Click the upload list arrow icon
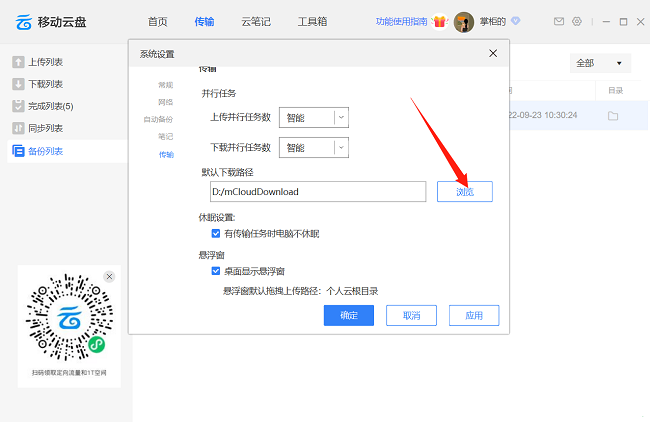Screen dimensions: 650x422 18,62
